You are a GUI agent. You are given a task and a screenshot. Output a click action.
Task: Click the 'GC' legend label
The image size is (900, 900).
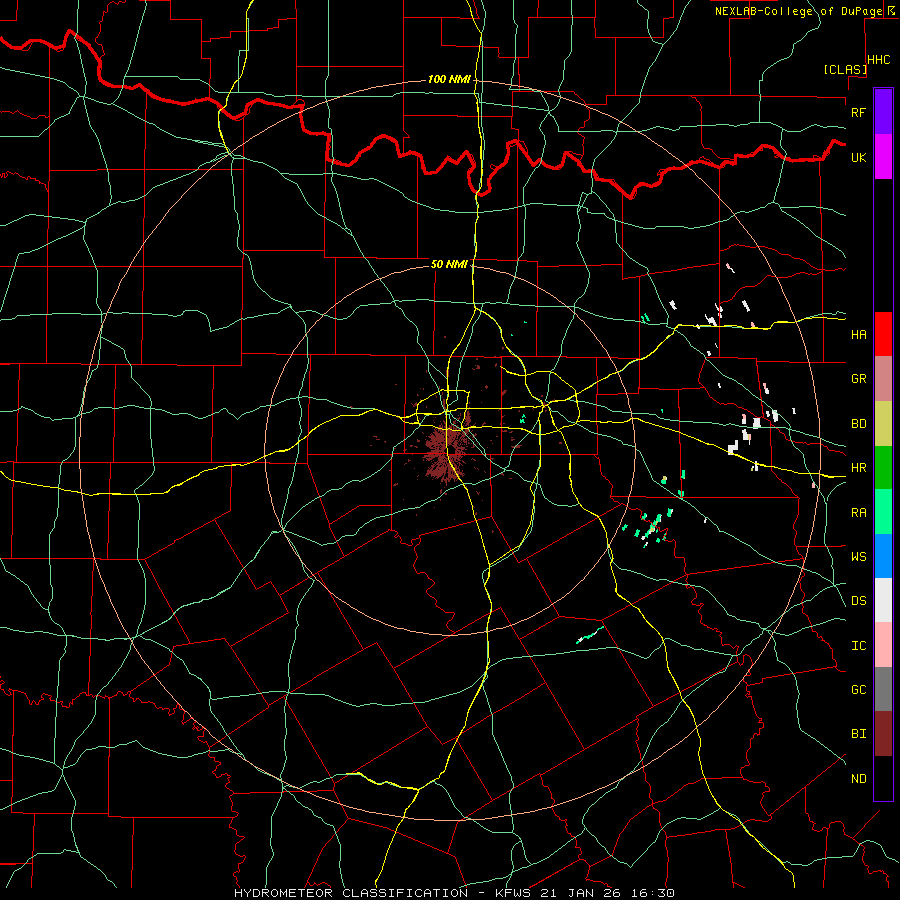pos(858,689)
